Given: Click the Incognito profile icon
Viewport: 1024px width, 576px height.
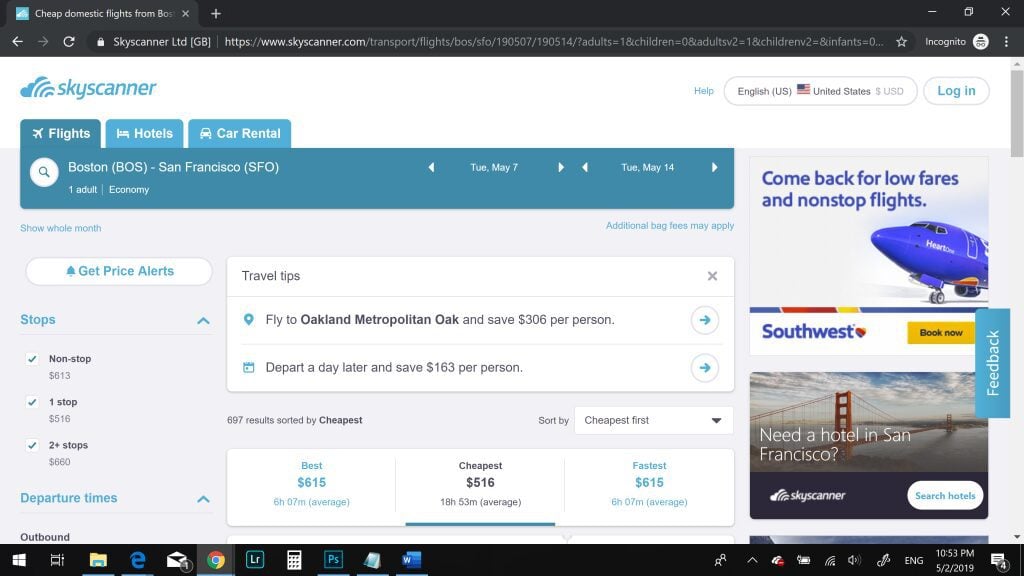Looking at the screenshot, I should (x=980, y=41).
